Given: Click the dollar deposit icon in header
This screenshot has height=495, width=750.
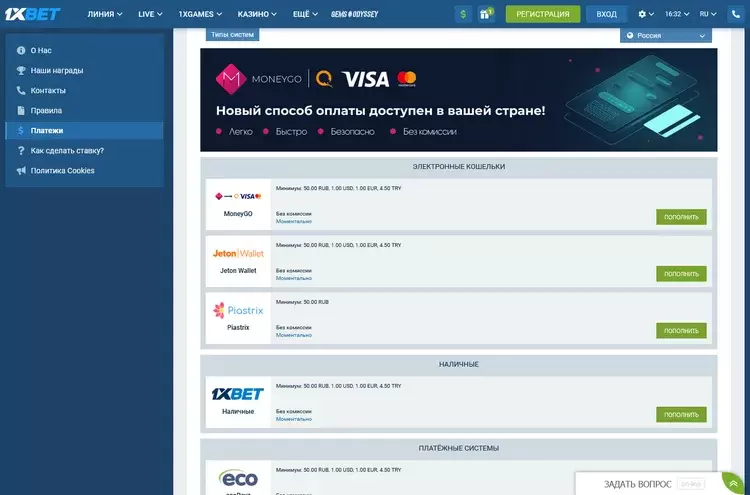Looking at the screenshot, I should 463,14.
